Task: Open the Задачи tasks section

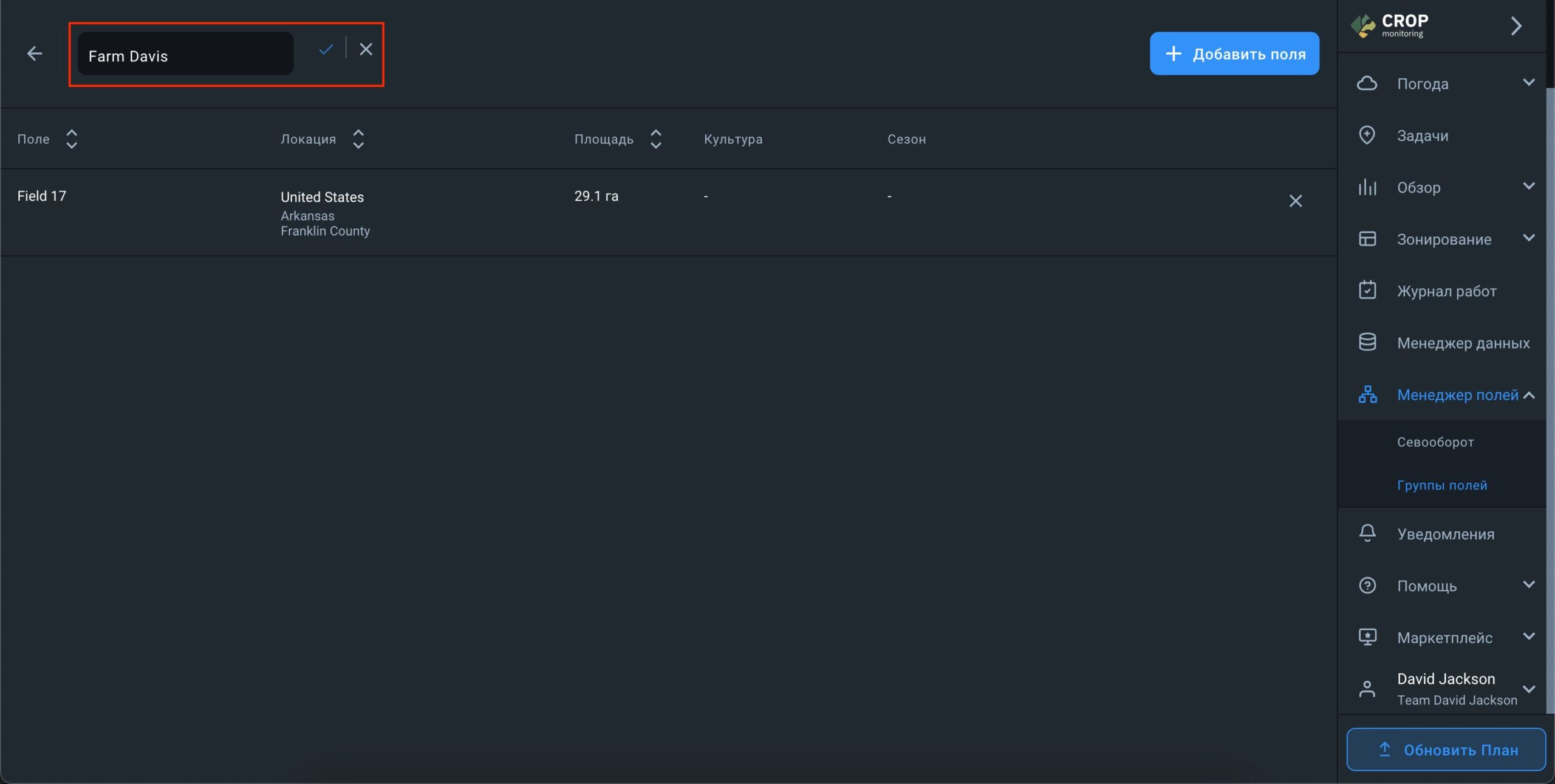Action: [1422, 135]
